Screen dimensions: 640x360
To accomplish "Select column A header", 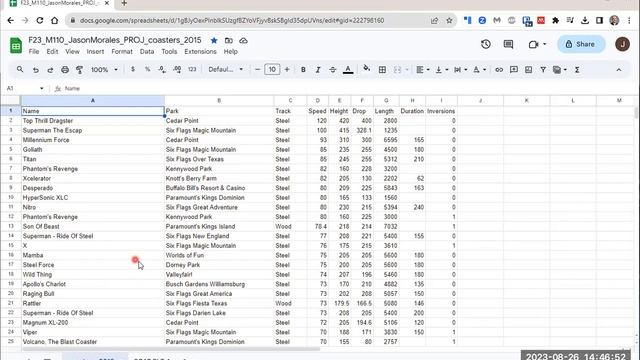I will (x=93, y=100).
